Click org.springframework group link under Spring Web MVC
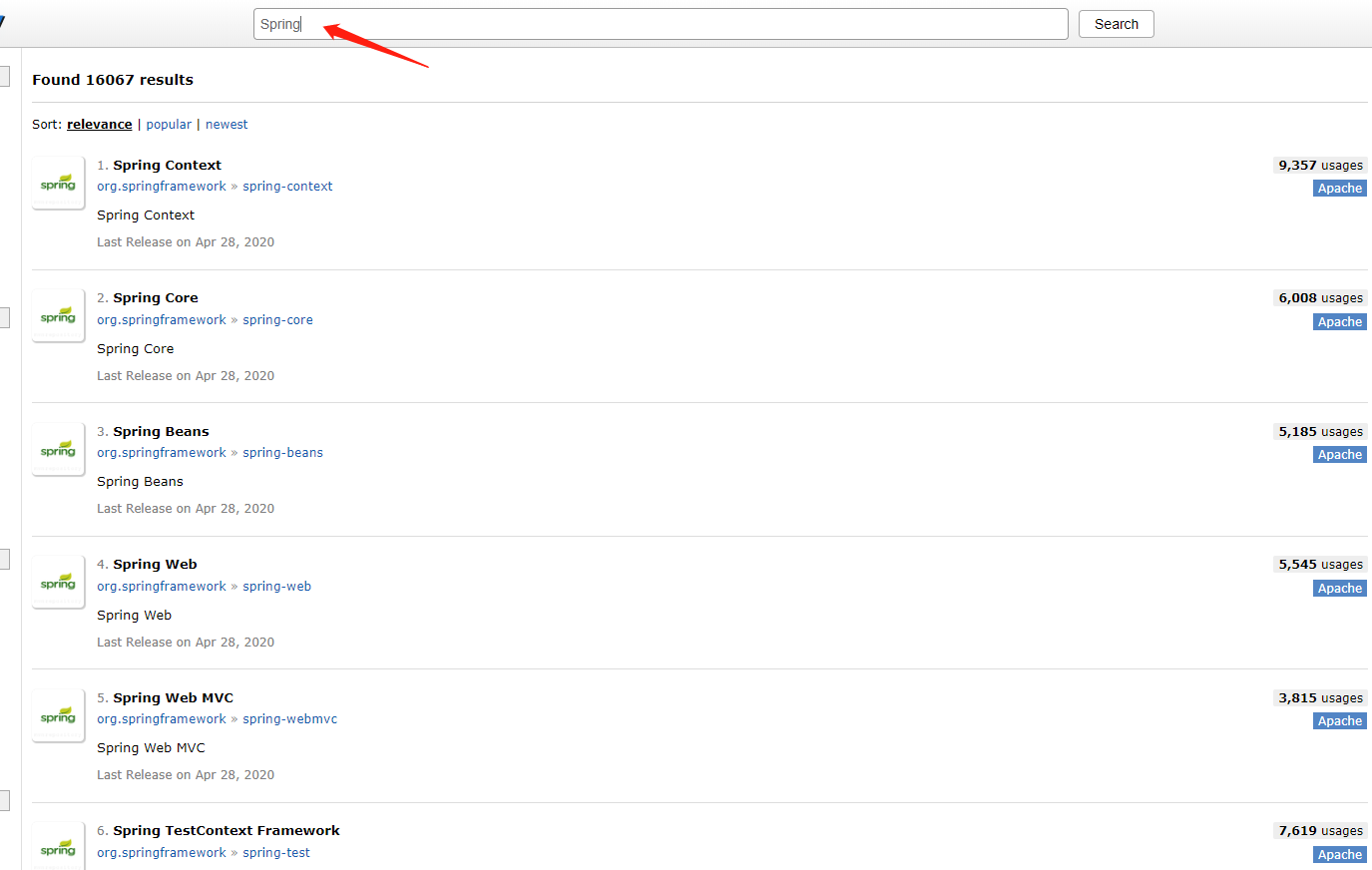Viewport: 1372px width, 870px height. (x=162, y=719)
